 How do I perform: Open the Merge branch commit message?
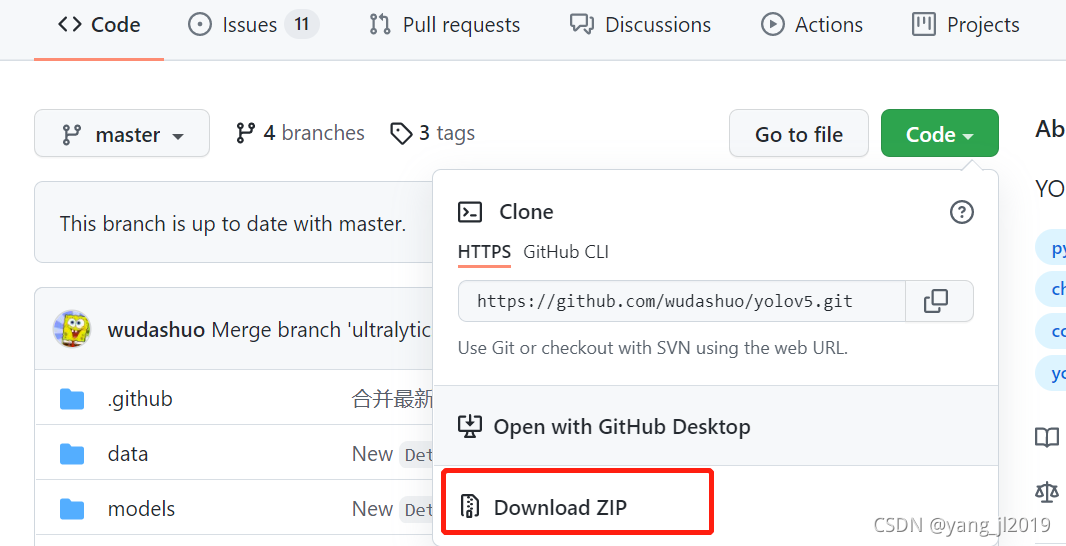[x=322, y=330]
